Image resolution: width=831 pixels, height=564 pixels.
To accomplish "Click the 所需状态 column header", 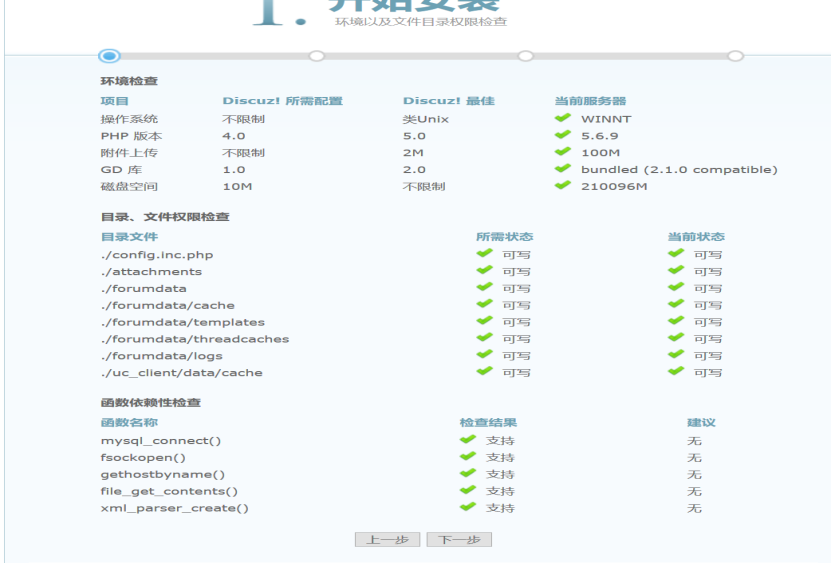I will 505,237.
